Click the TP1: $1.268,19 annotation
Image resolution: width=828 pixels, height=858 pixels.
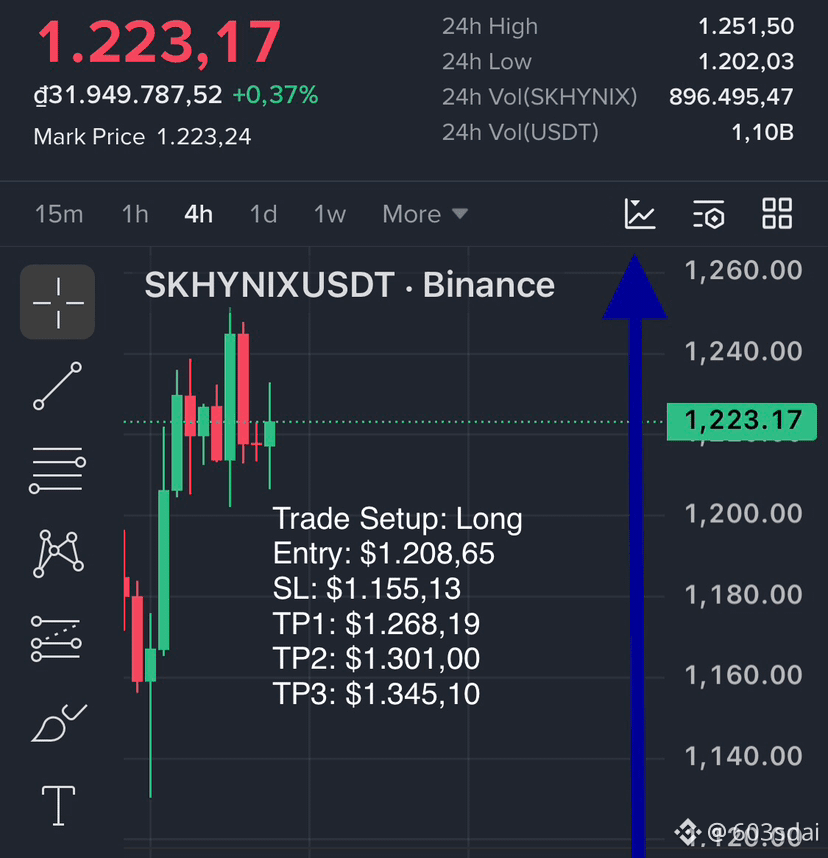click(x=377, y=624)
